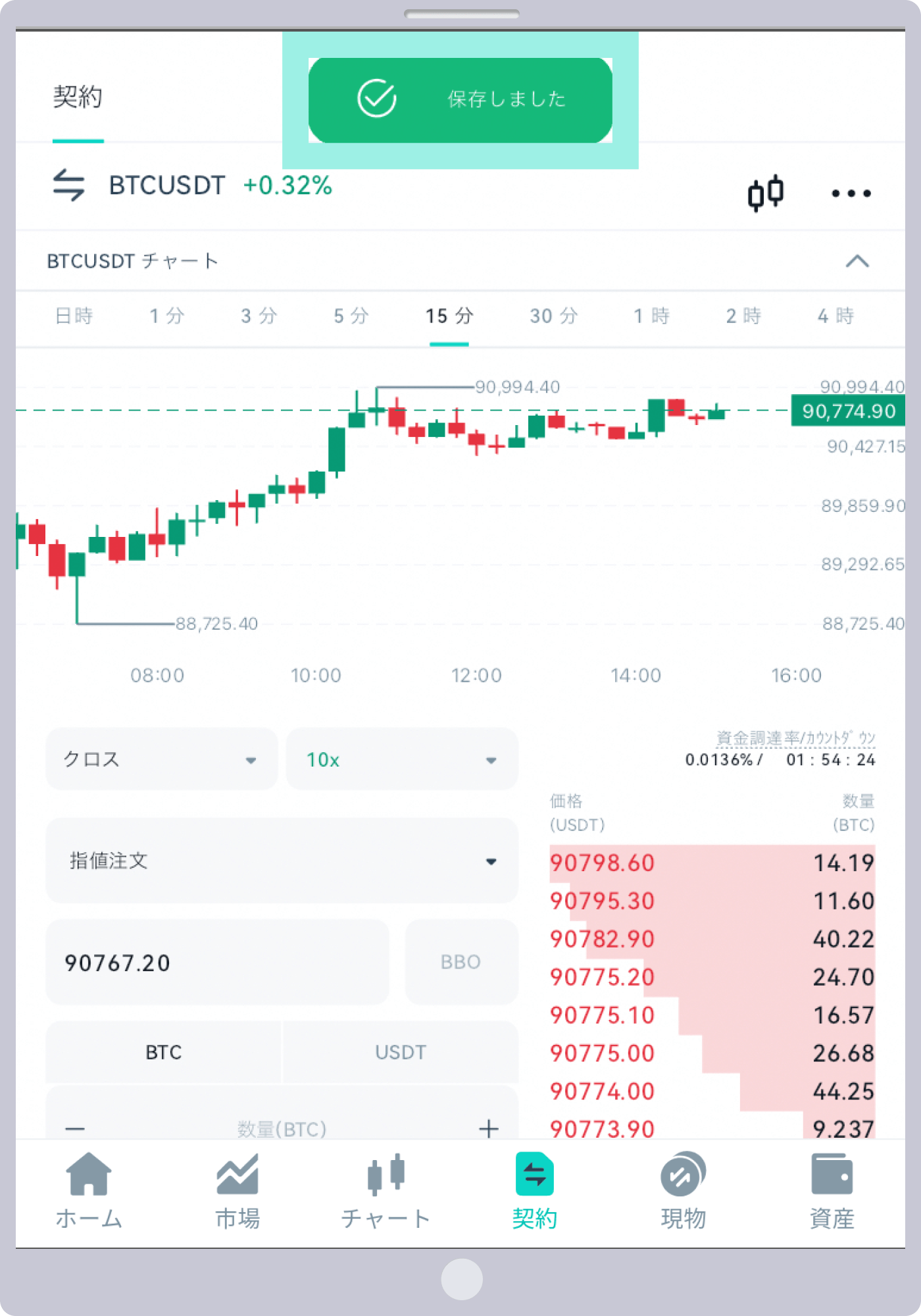Screen dimensions: 921x1316
Task: Open the 現物 spot icon in bottom bar
Action: click(683, 1173)
